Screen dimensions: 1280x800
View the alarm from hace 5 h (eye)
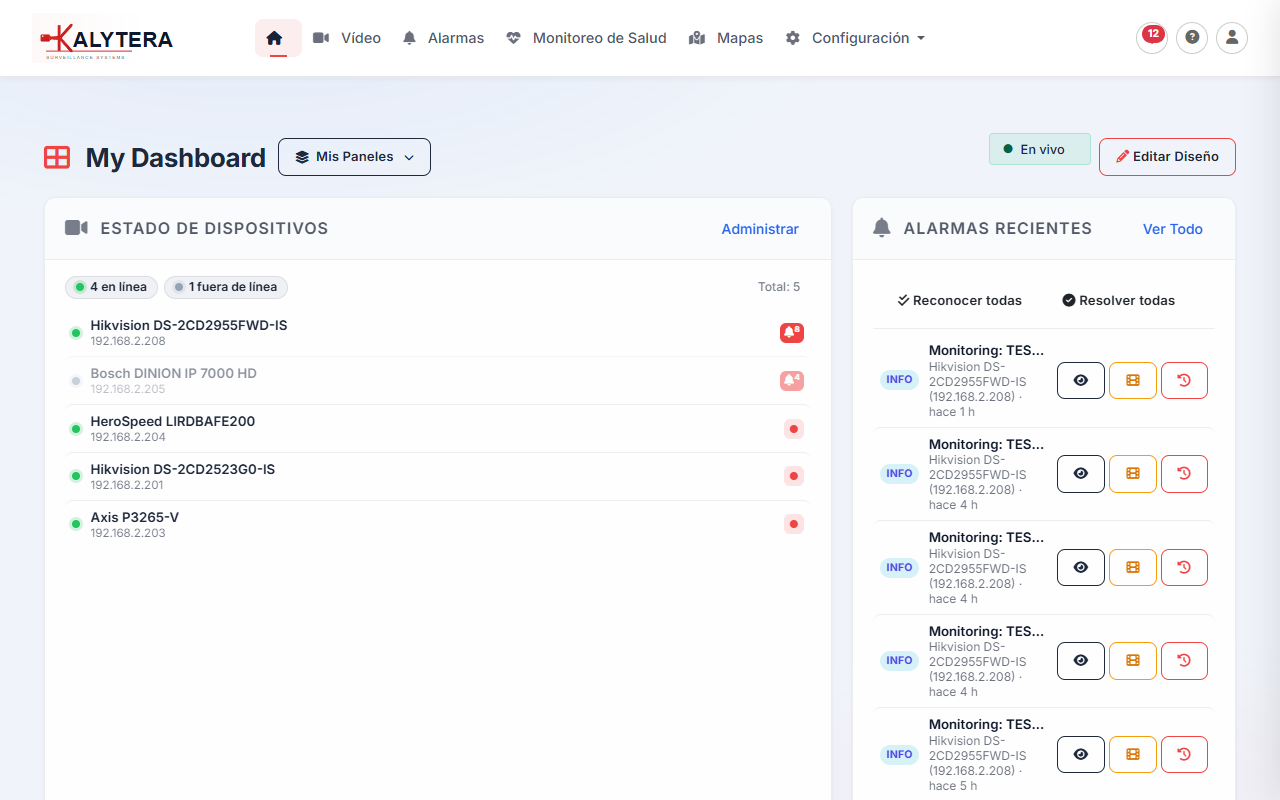[1081, 754]
